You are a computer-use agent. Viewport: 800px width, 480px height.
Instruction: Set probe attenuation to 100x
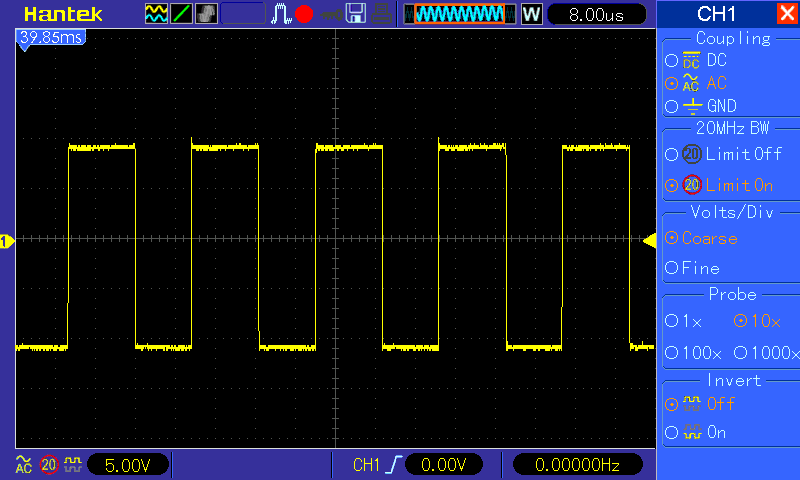click(x=693, y=352)
